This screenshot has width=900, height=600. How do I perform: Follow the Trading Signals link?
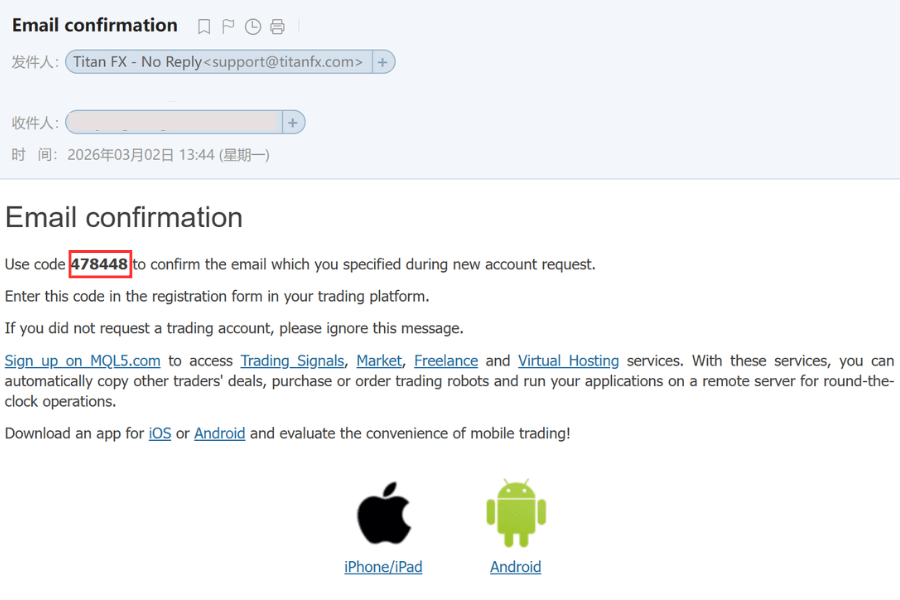coord(293,361)
